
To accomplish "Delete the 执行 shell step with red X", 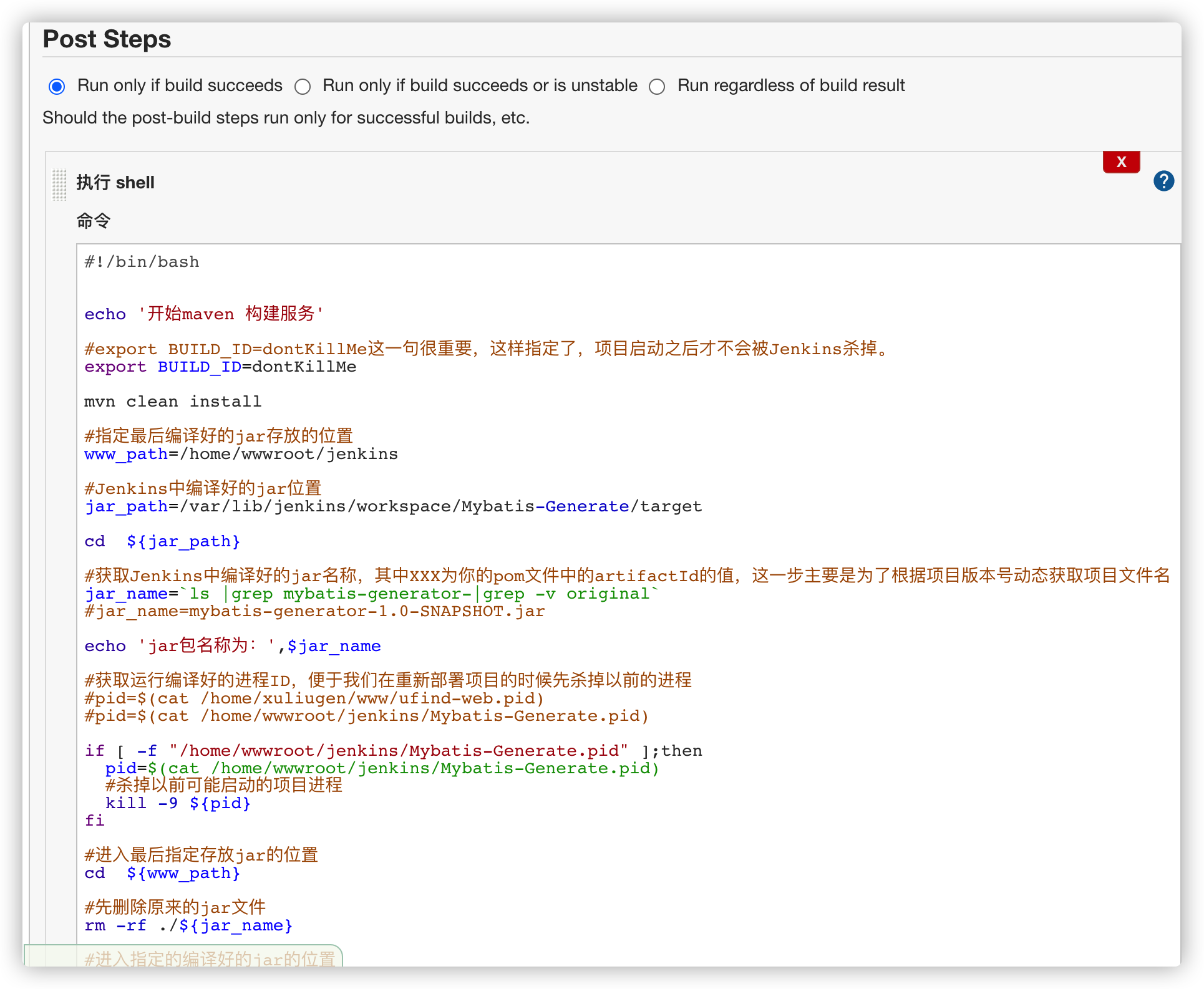I will (1121, 162).
